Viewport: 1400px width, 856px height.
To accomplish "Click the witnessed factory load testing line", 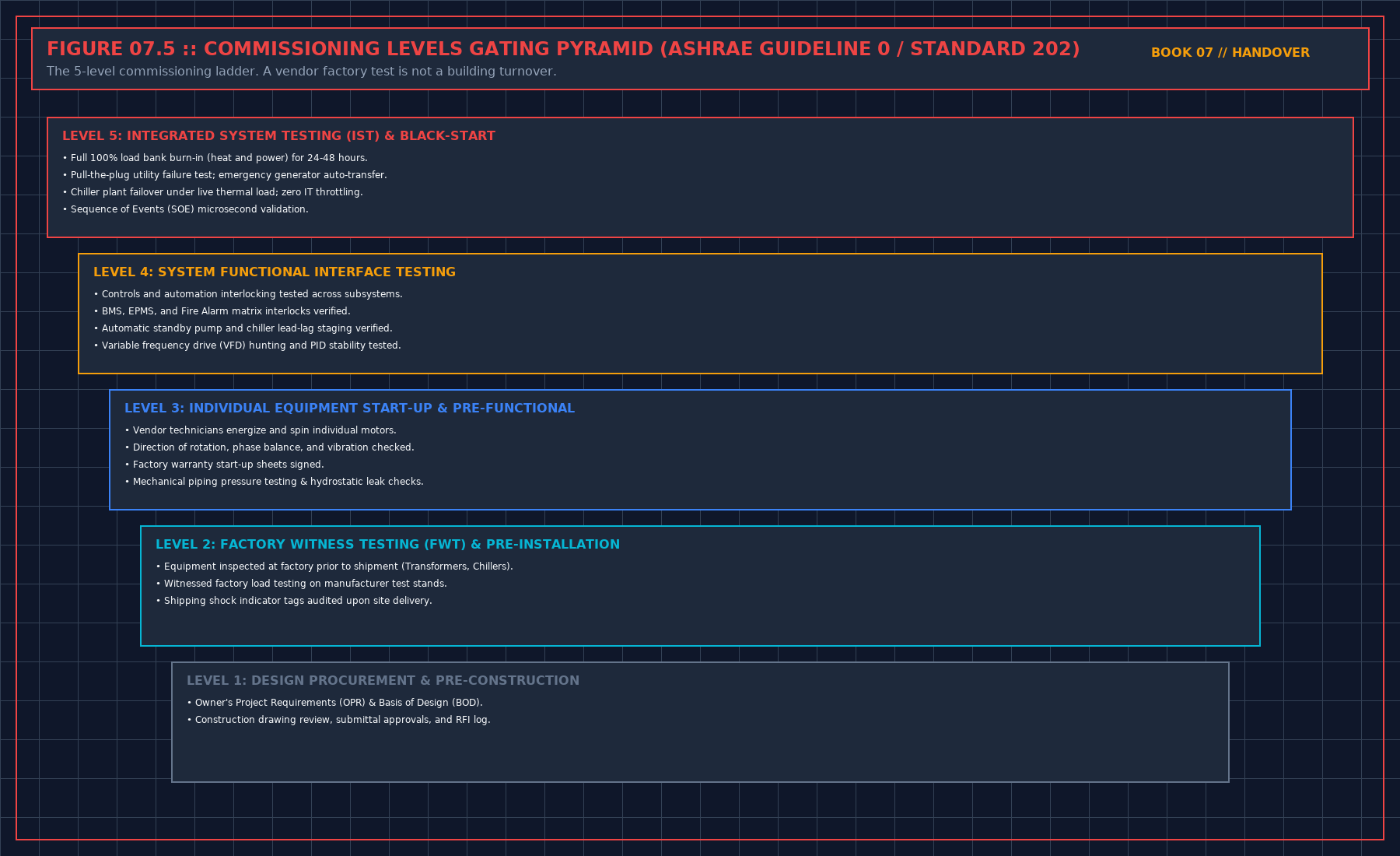I will coord(301,584).
